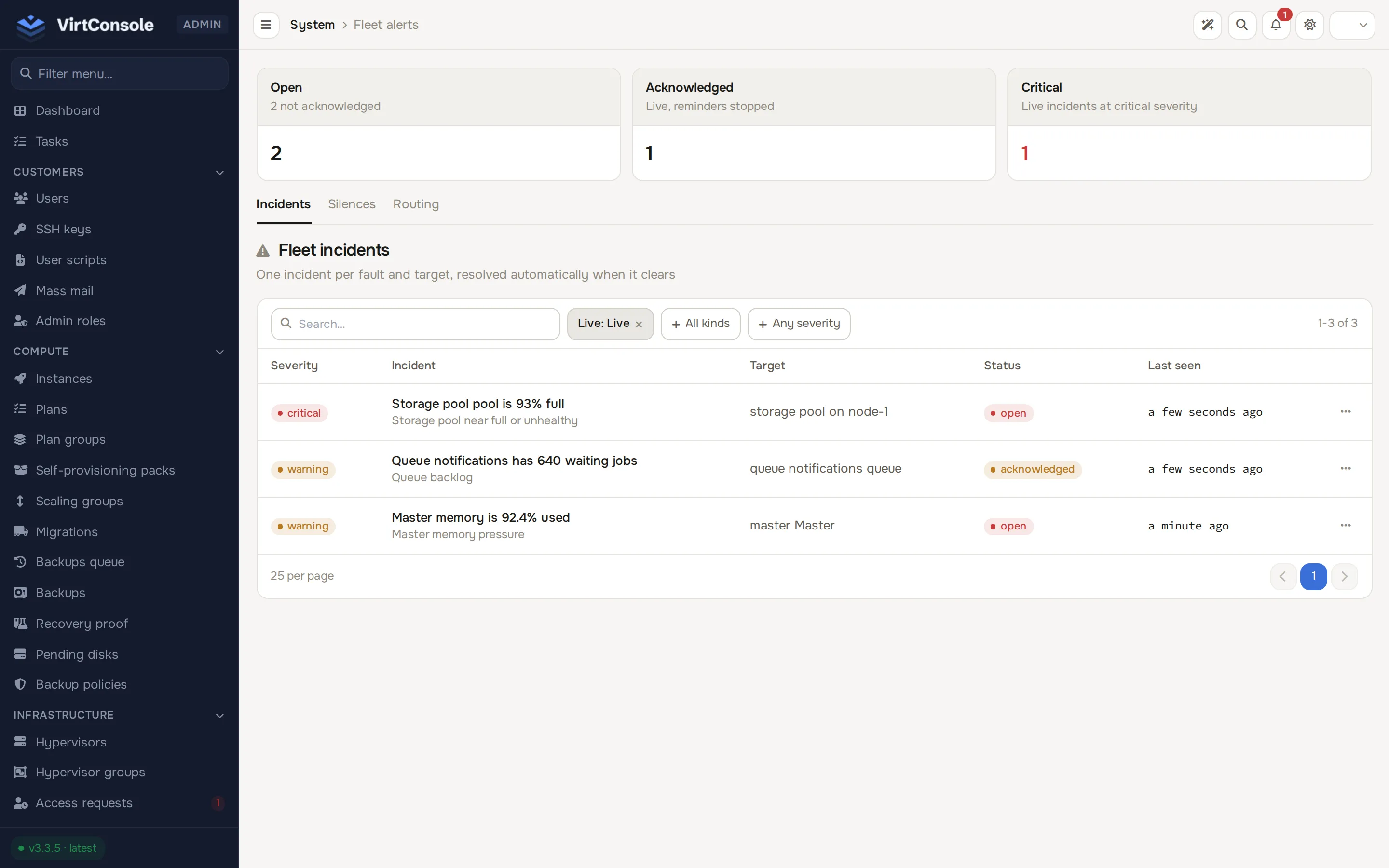Viewport: 1389px width, 868px height.
Task: Open the magic wand assistant icon
Action: (x=1208, y=25)
